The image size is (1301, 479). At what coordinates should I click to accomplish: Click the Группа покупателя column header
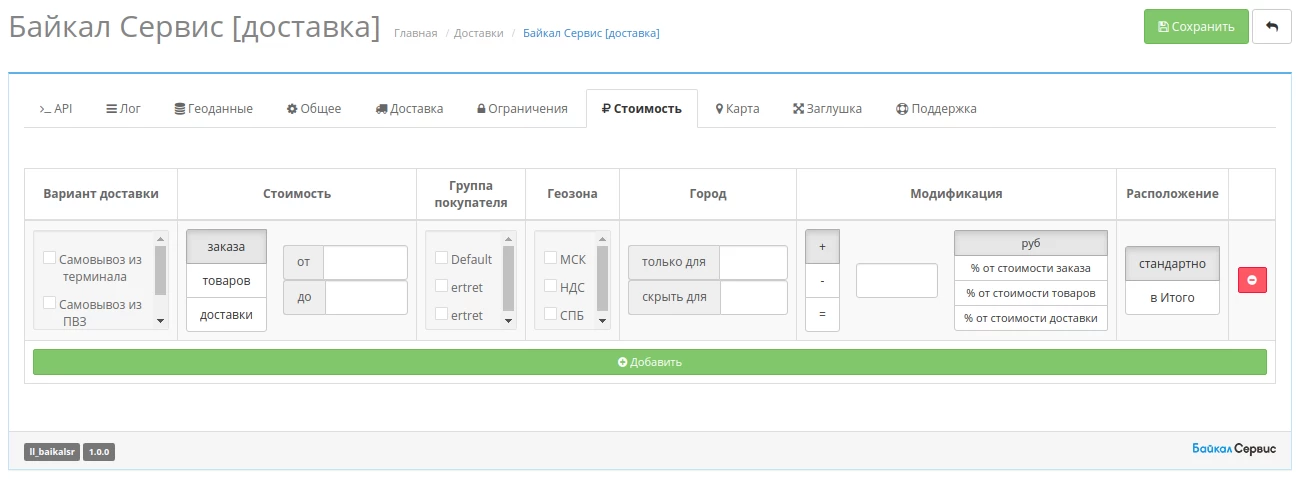[471, 194]
